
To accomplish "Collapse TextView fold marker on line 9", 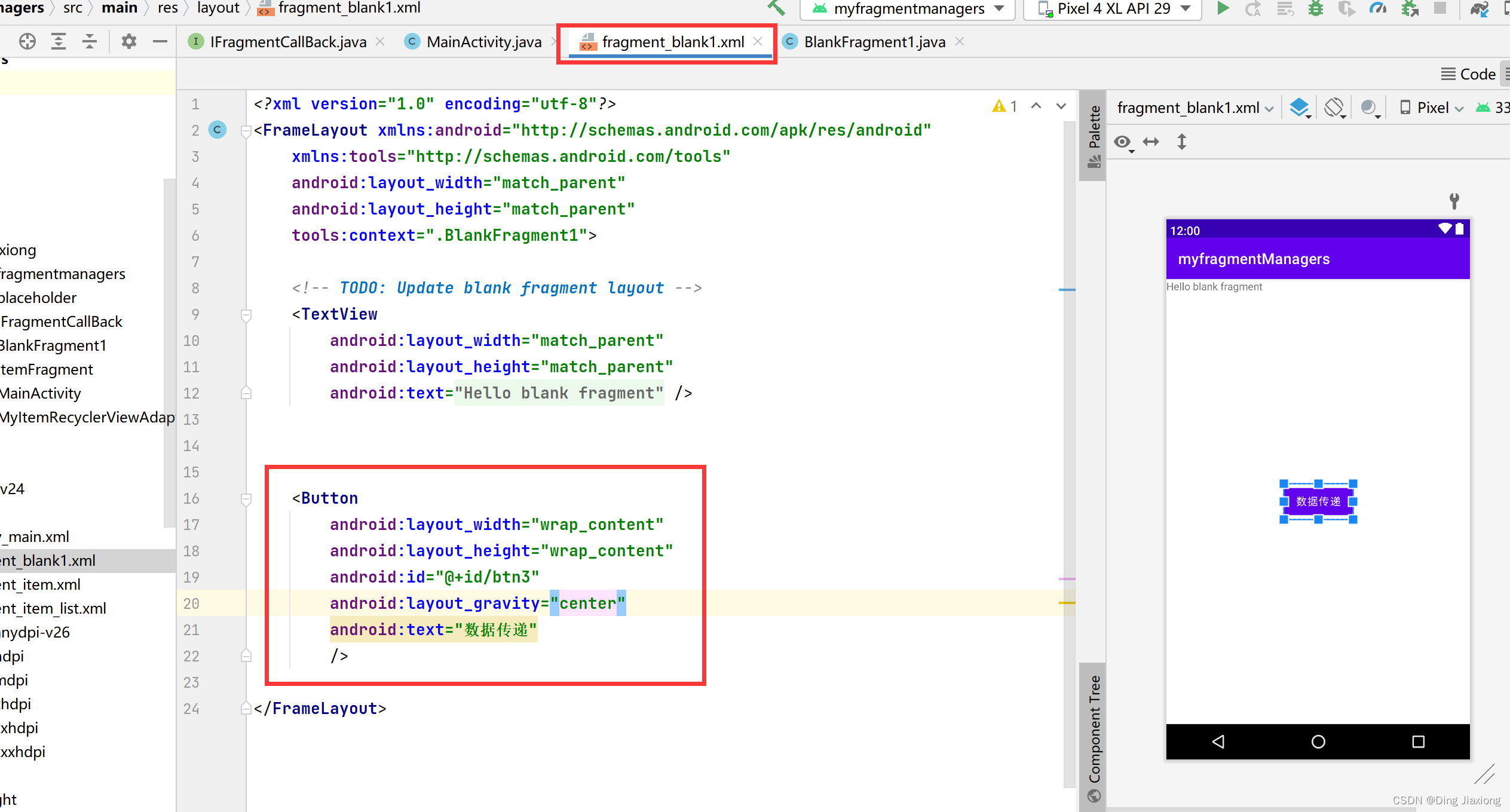I will tap(246, 314).
